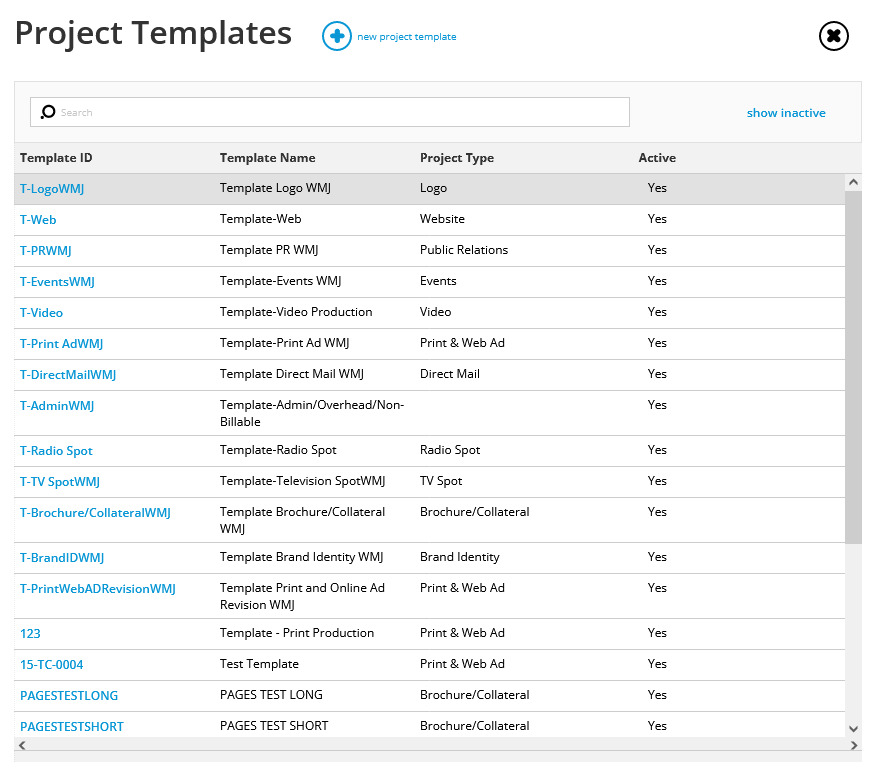Open the T-LogoWMJ template
Image resolution: width=876 pixels, height=762 pixels.
pos(52,189)
